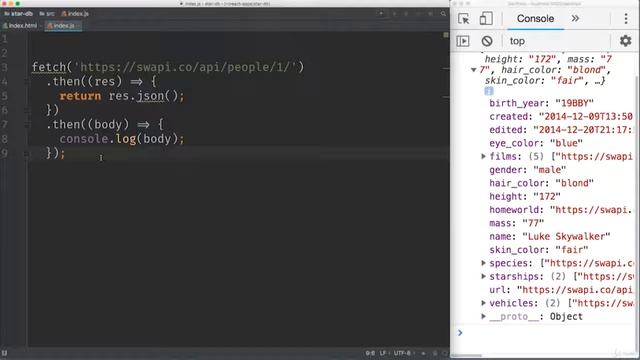Click the LF line separator status entry
The width and height of the screenshot is (640, 360).
(x=383, y=353)
